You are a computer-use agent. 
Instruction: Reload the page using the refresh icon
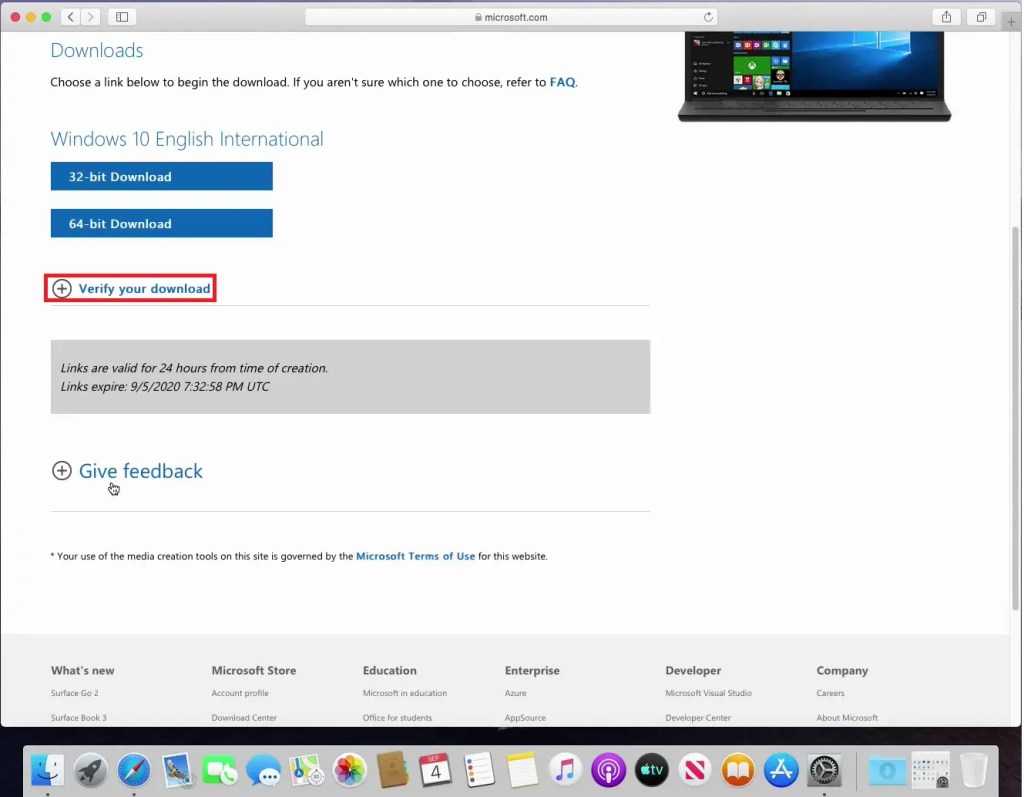coord(709,17)
